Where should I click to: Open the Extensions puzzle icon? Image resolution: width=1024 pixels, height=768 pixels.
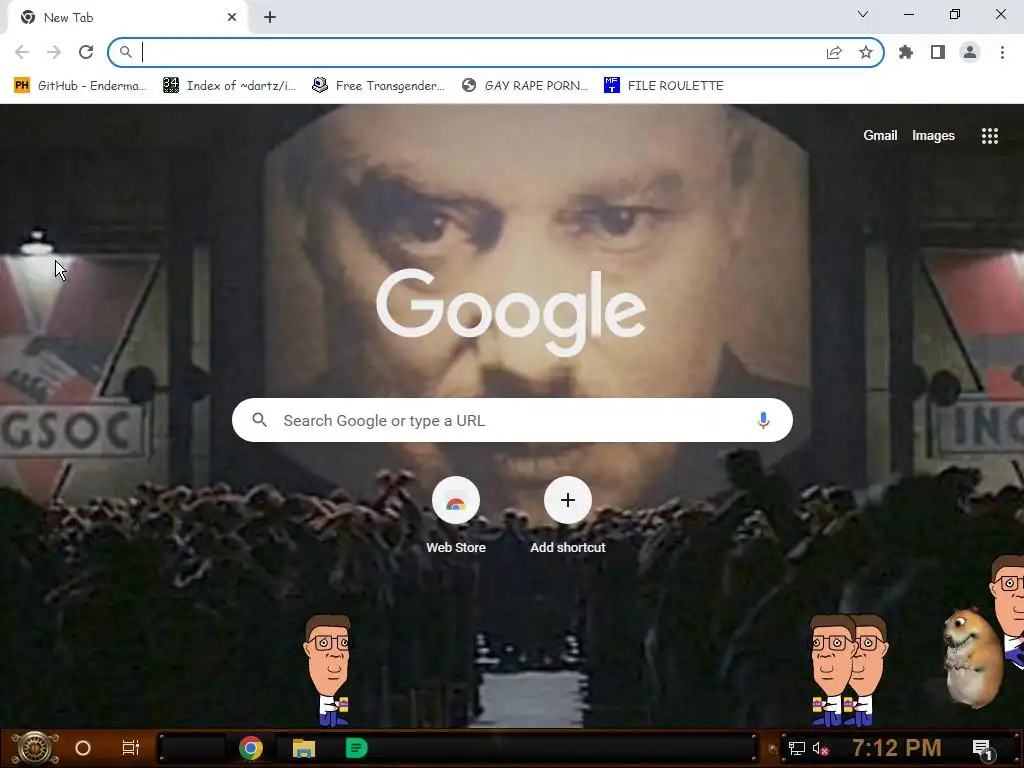pyautogui.click(x=906, y=52)
